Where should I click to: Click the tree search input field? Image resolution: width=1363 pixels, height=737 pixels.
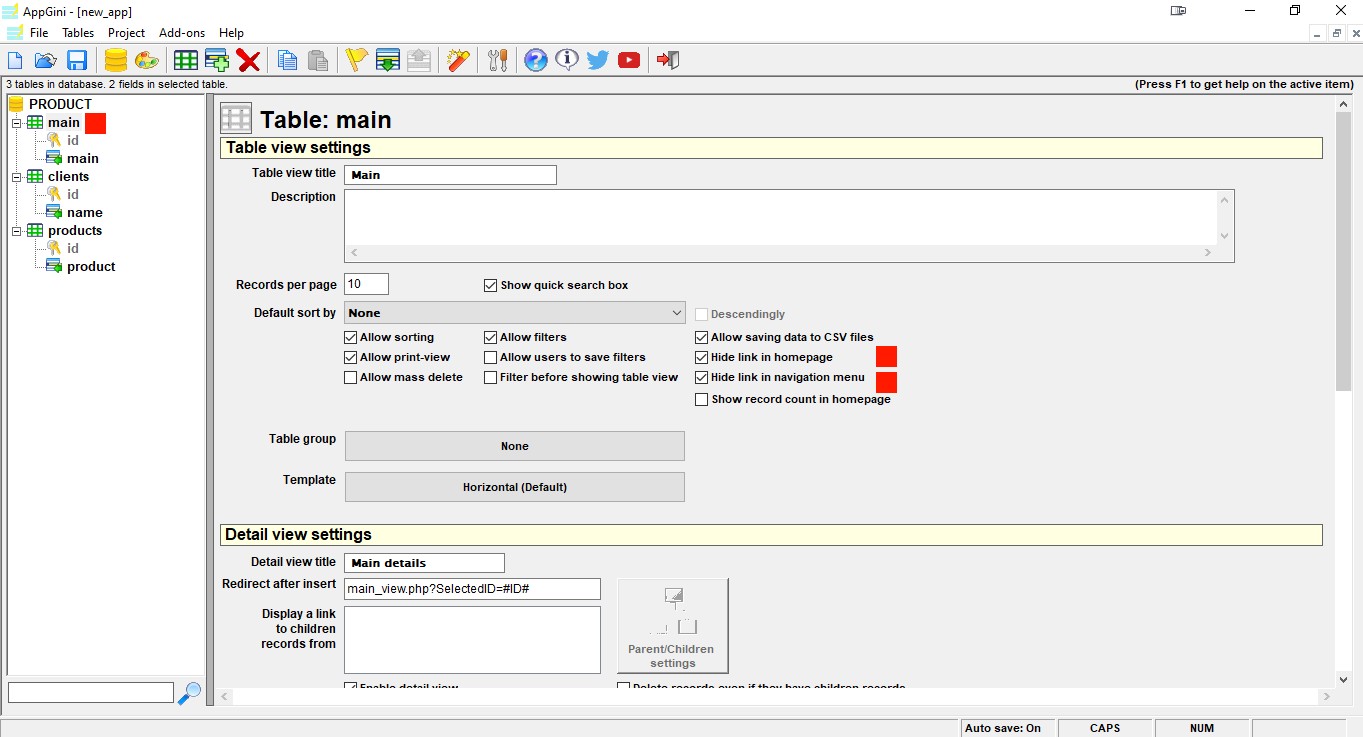(x=91, y=692)
